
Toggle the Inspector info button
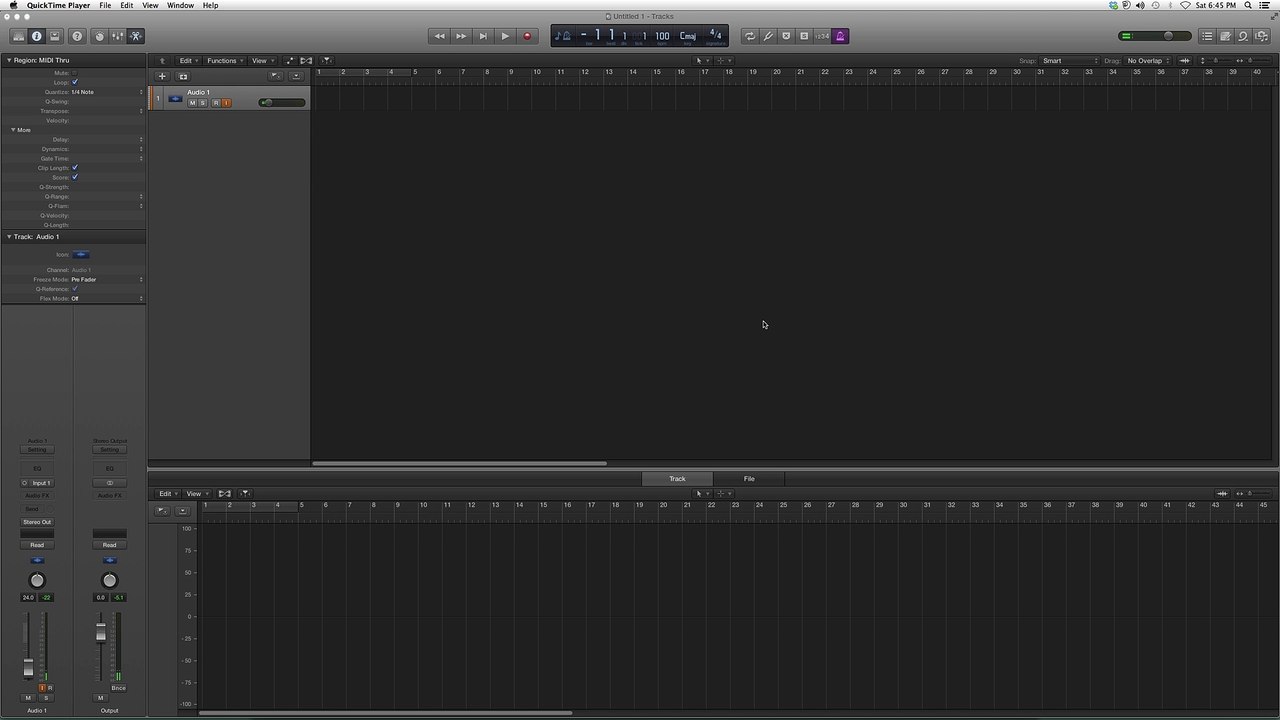(x=37, y=36)
